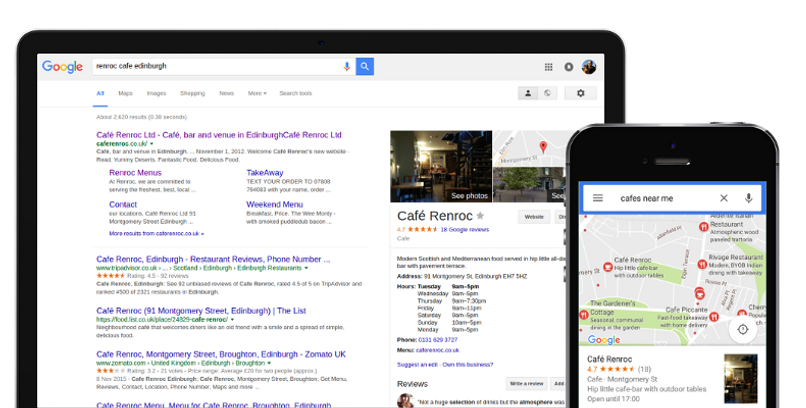Image resolution: width=806 pixels, height=408 pixels.
Task: Tap the my-location compass button on phone map
Action: pyautogui.click(x=742, y=329)
